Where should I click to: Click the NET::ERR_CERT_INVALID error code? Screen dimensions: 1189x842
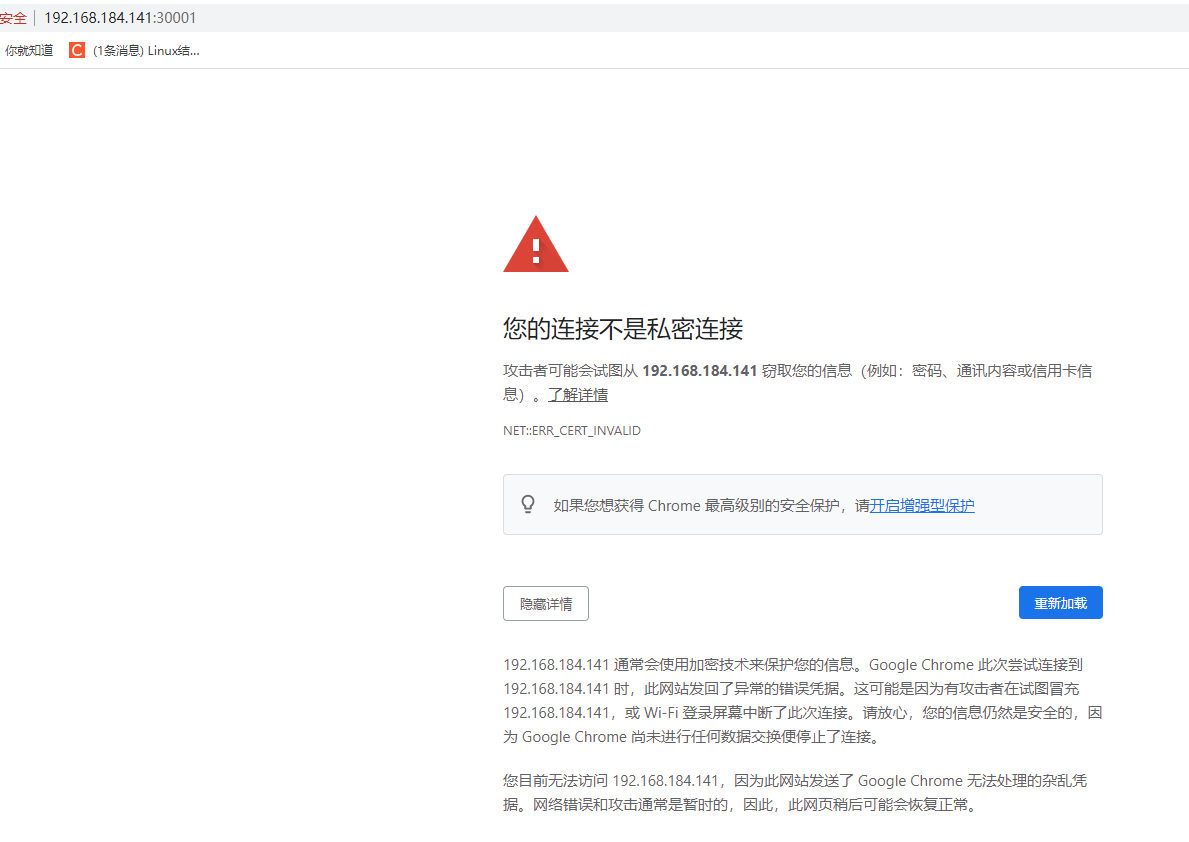point(571,430)
